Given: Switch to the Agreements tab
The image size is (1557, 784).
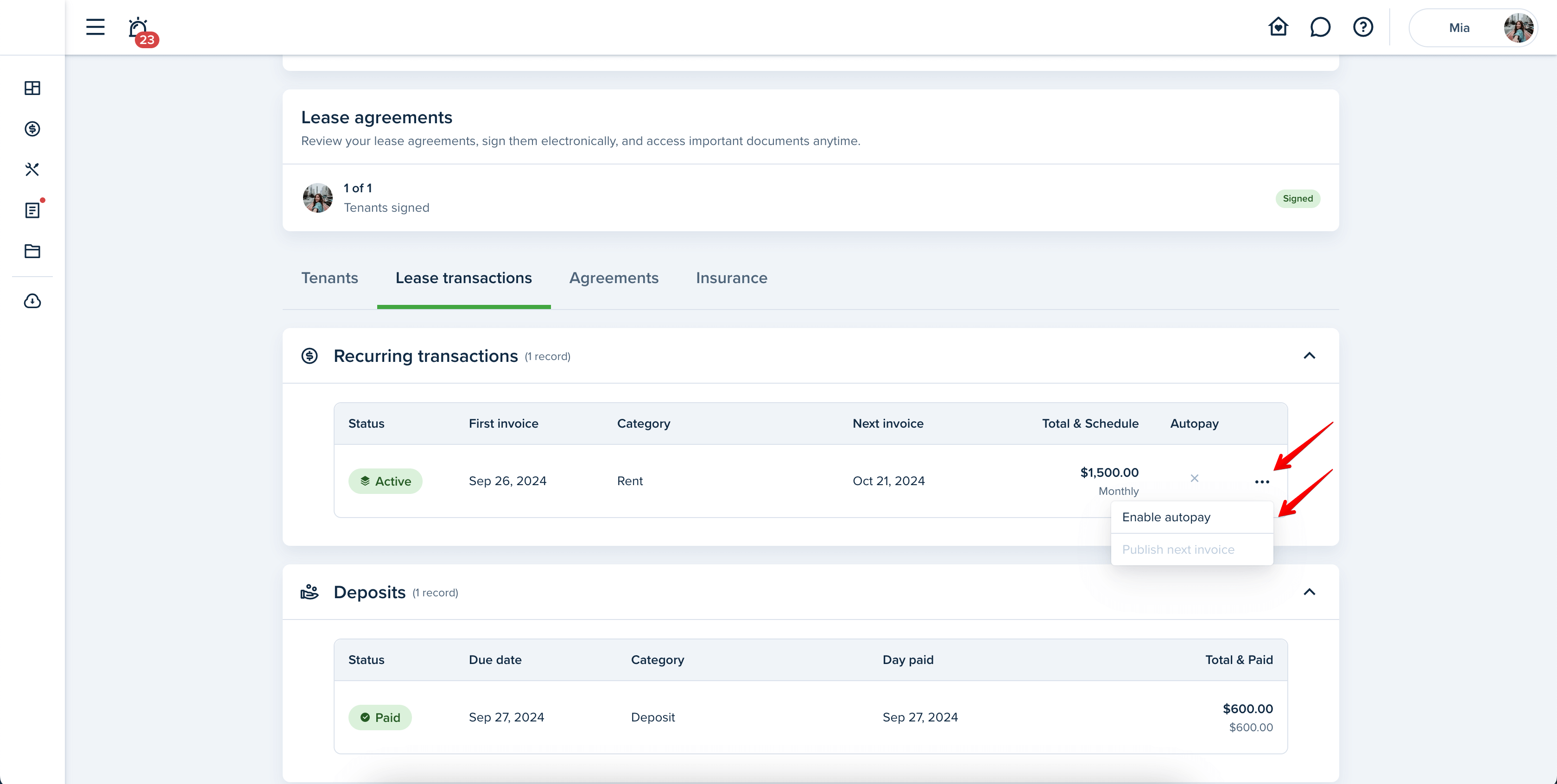Looking at the screenshot, I should (614, 278).
